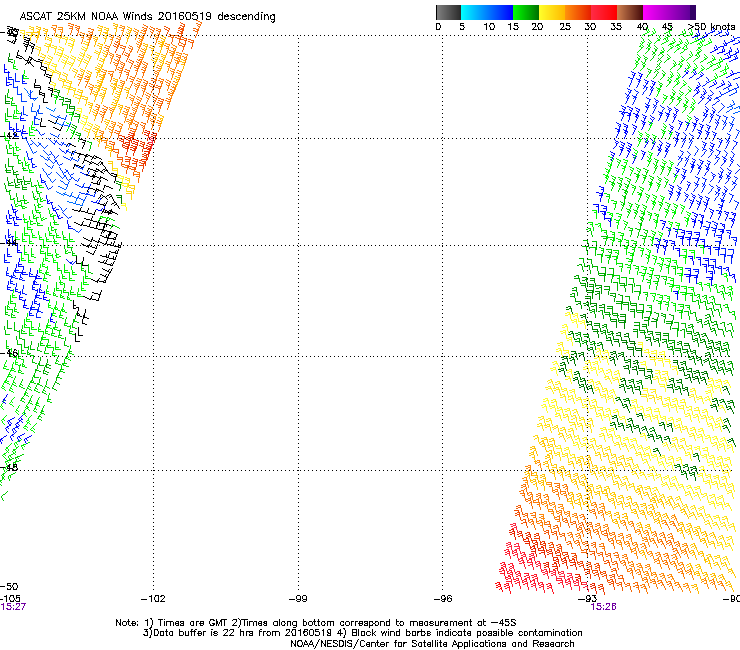Click legend tick label 10

coord(489,27)
